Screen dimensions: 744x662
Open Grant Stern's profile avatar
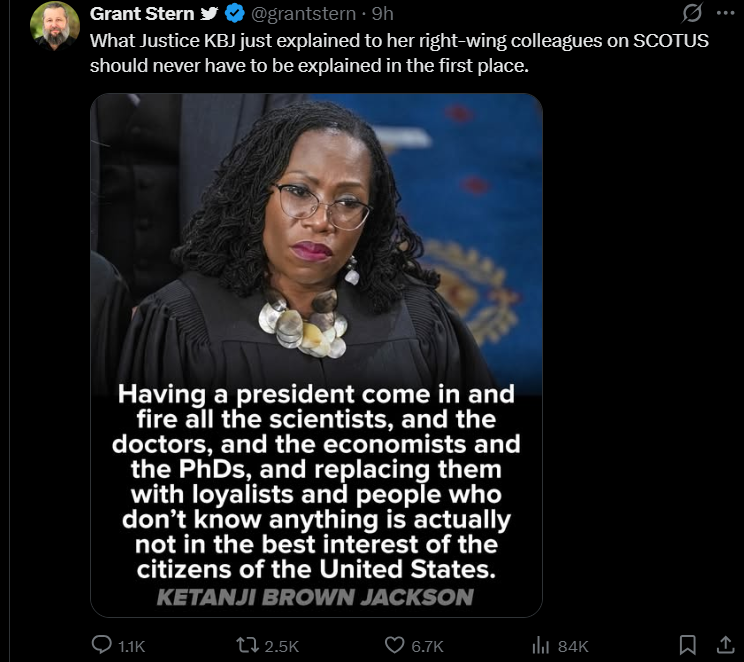pyautogui.click(x=55, y=26)
